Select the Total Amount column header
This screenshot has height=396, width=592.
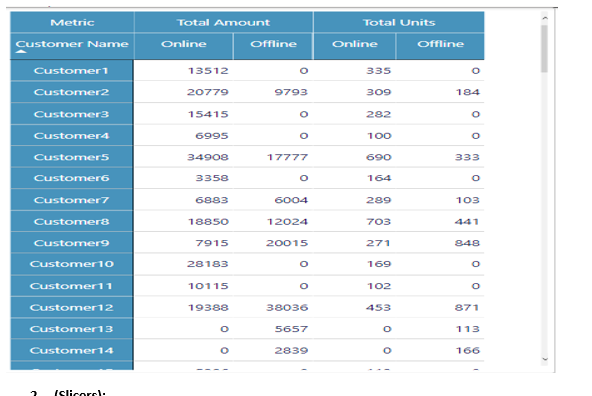pos(224,22)
